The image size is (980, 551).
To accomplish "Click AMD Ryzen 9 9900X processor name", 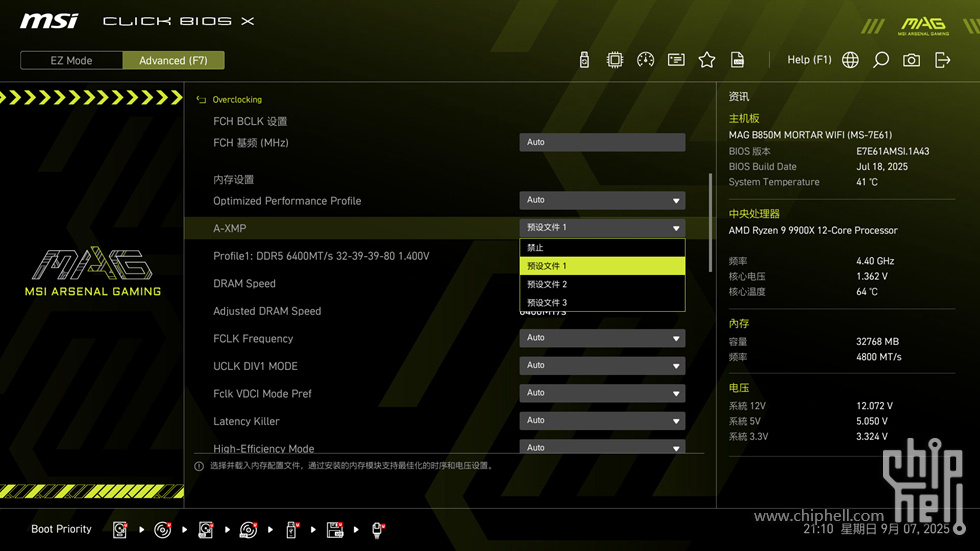I will click(x=813, y=231).
